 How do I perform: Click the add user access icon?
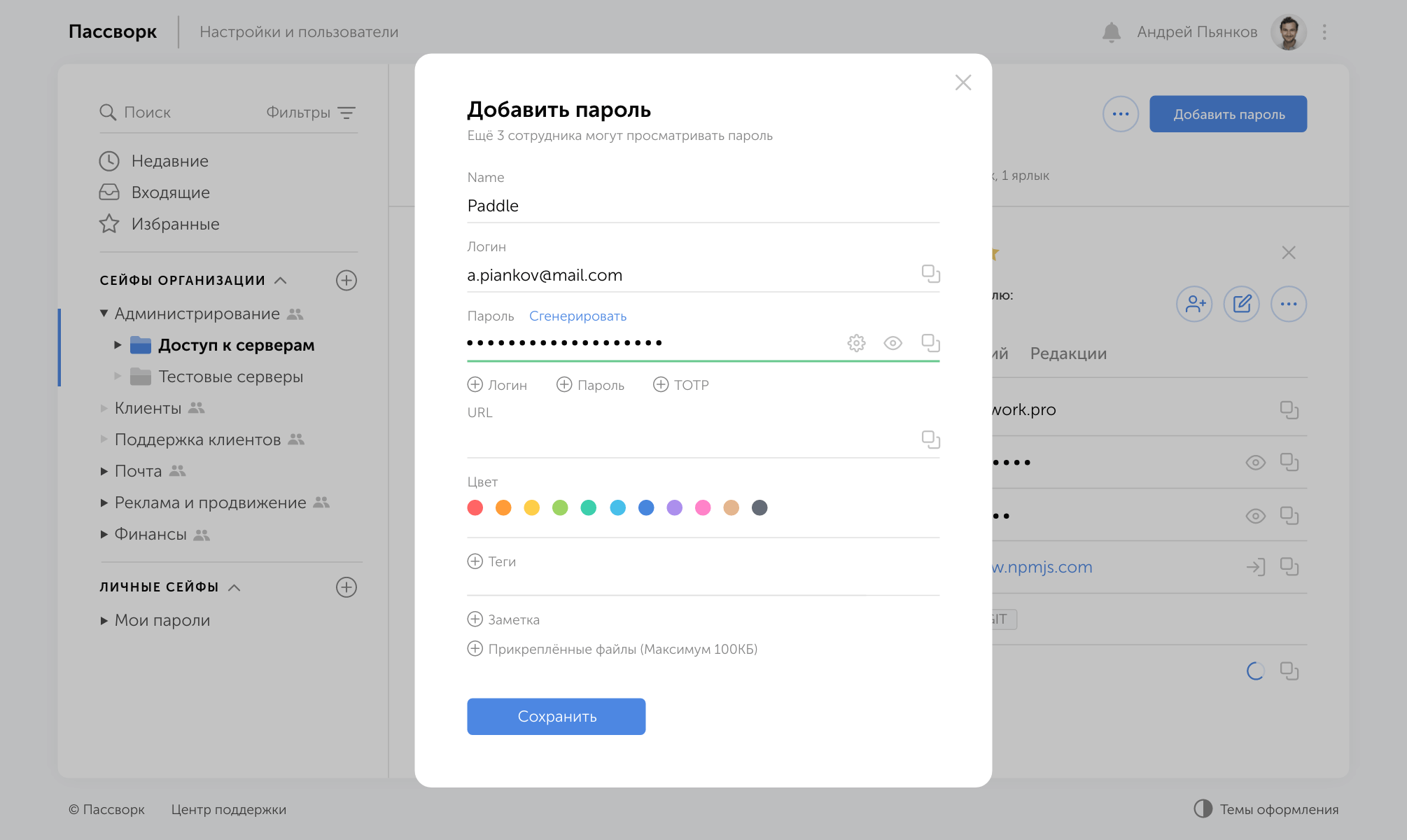coord(1194,304)
